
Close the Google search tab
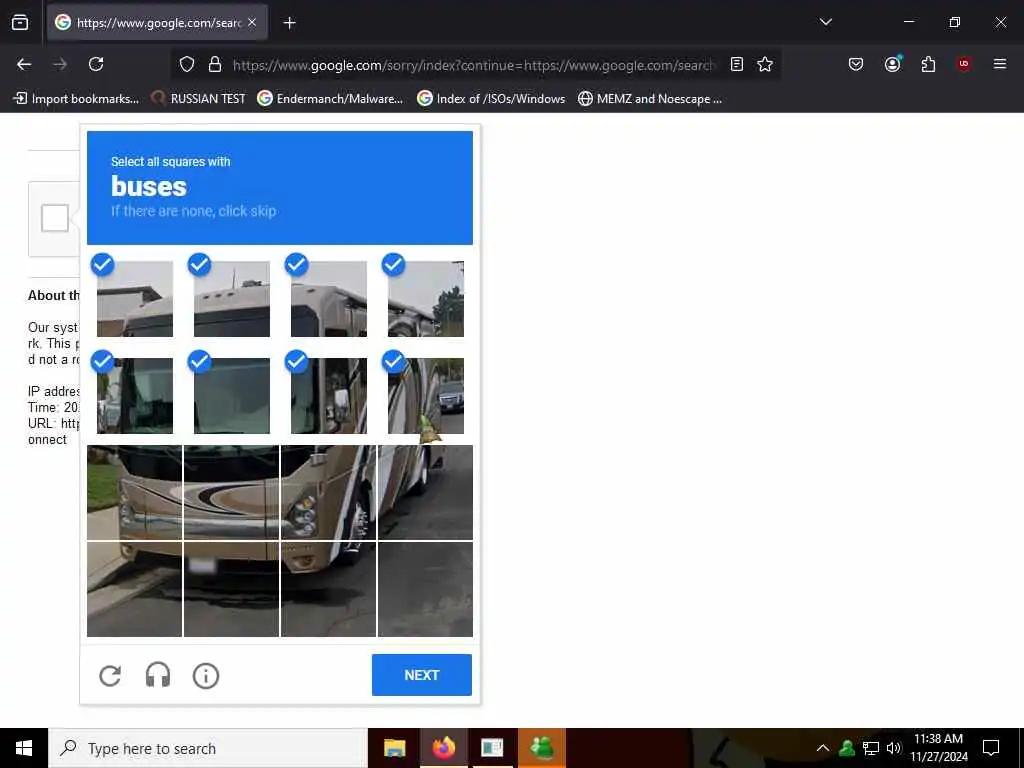point(252,22)
